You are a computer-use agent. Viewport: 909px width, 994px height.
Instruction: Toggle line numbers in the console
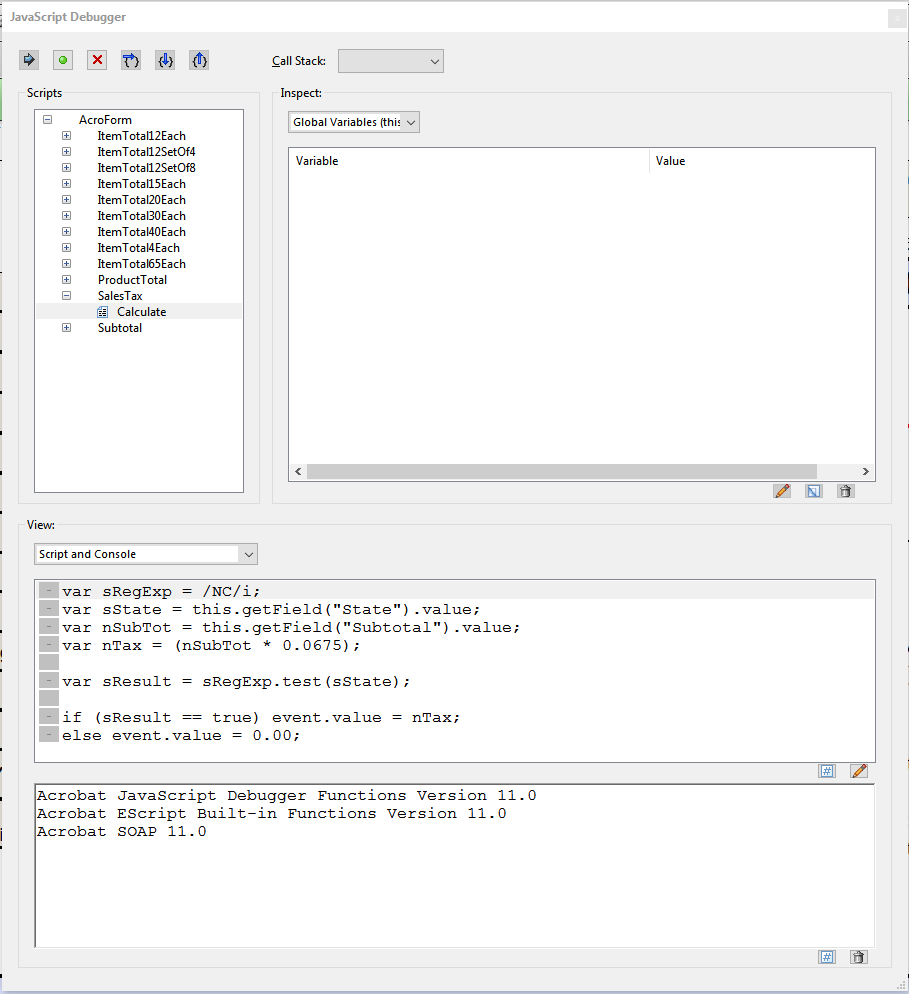[827, 957]
